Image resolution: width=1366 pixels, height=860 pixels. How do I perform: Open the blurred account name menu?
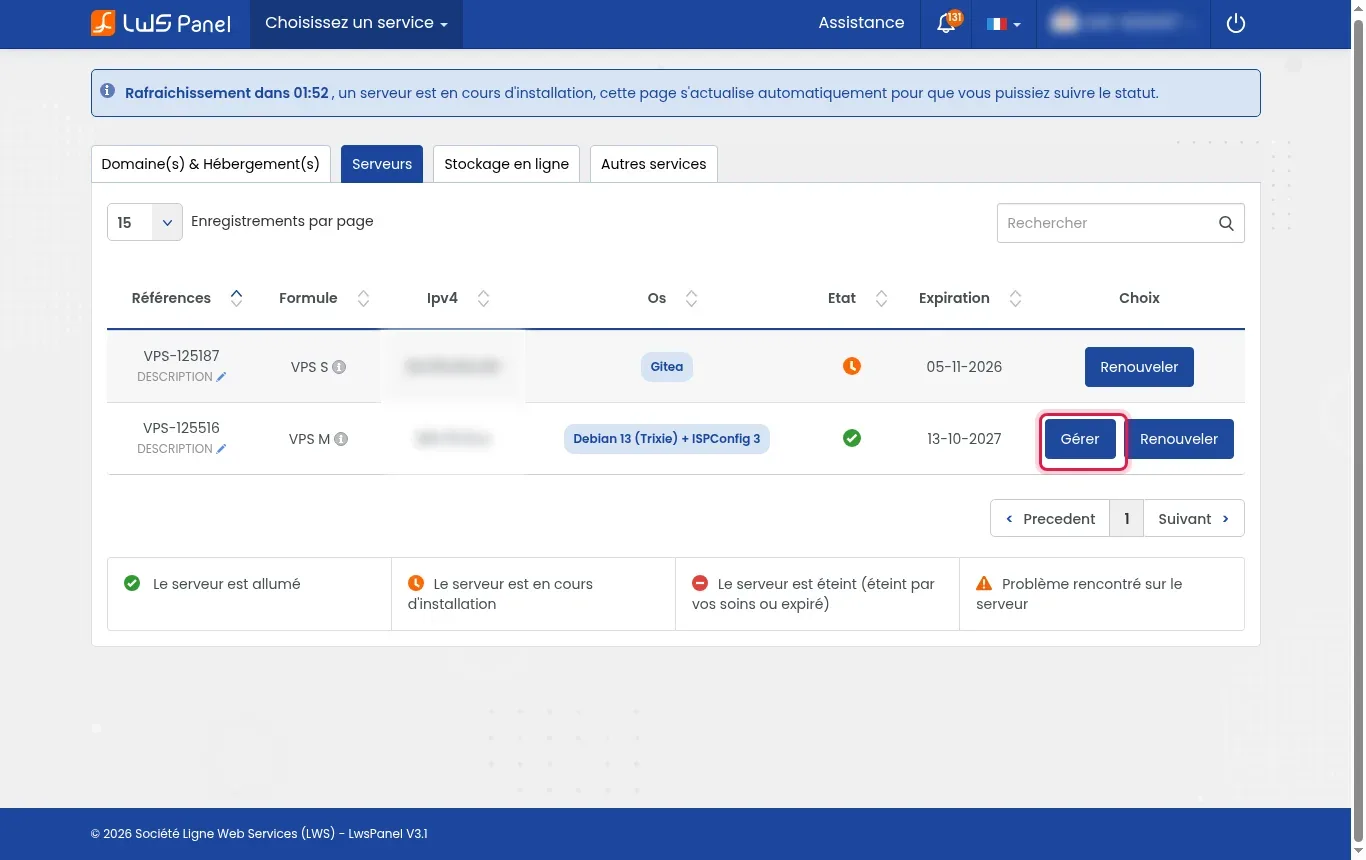[x=1122, y=23]
